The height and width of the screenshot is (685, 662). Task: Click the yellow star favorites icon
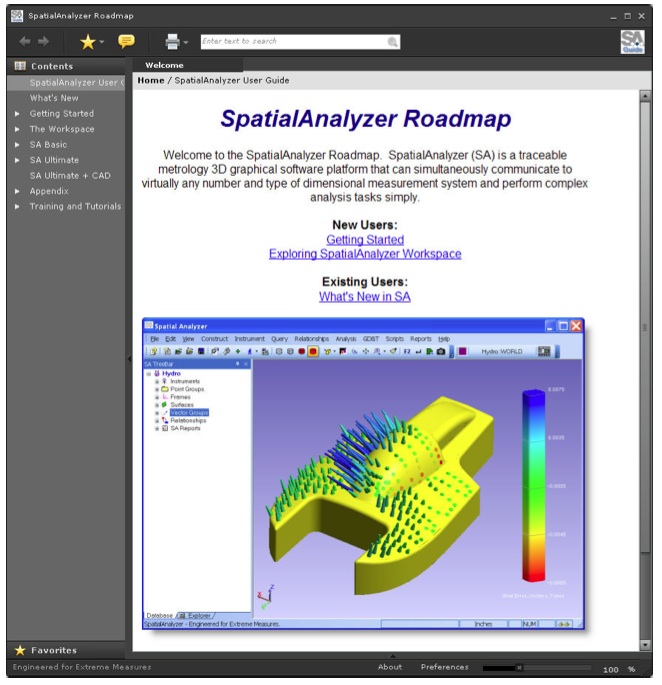(88, 42)
